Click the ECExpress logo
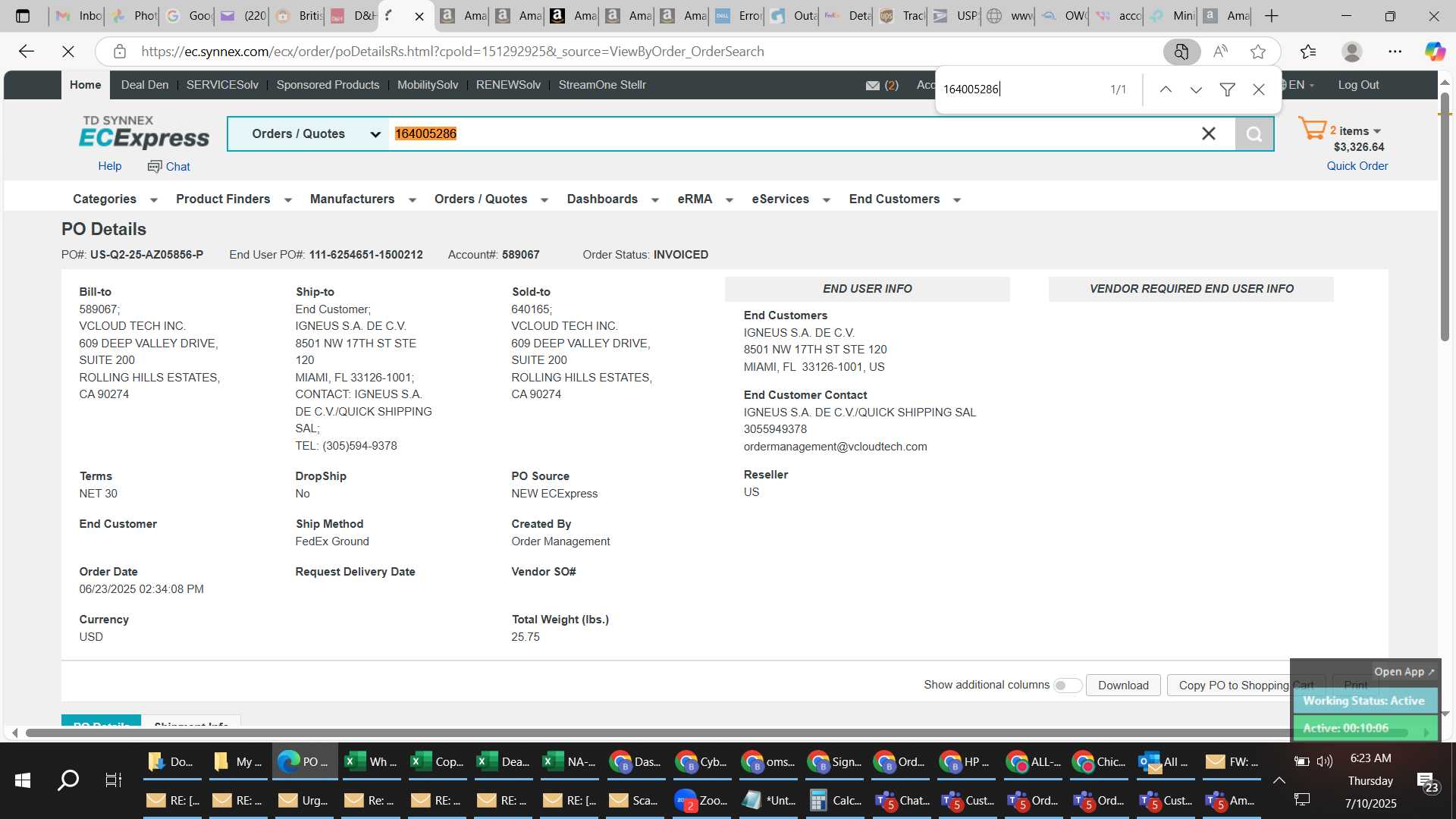 pos(144,132)
